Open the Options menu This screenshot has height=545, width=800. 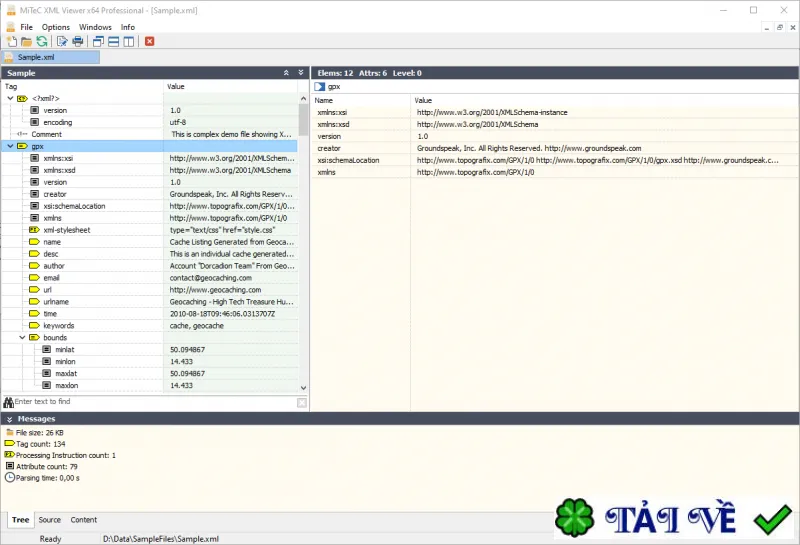(x=56, y=27)
